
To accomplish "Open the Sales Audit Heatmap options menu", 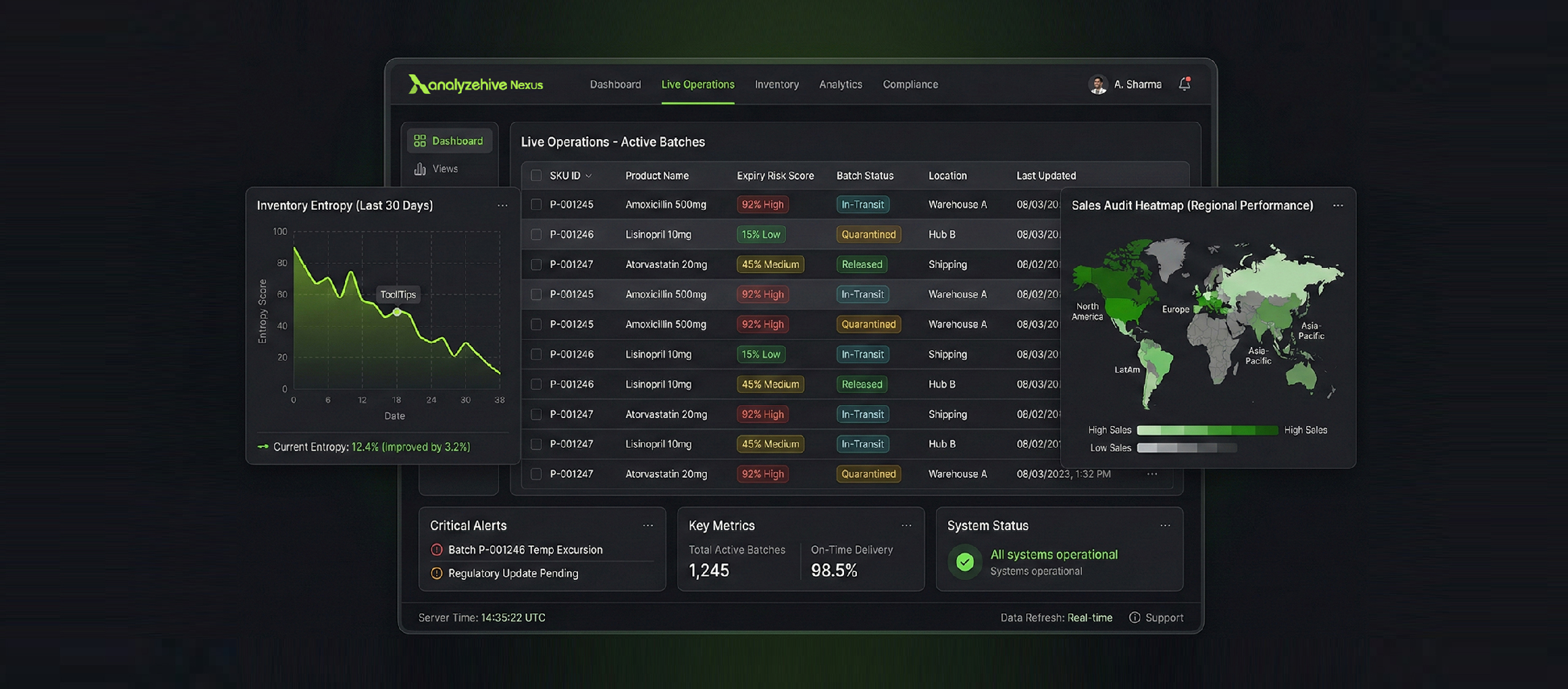I will [x=1339, y=206].
